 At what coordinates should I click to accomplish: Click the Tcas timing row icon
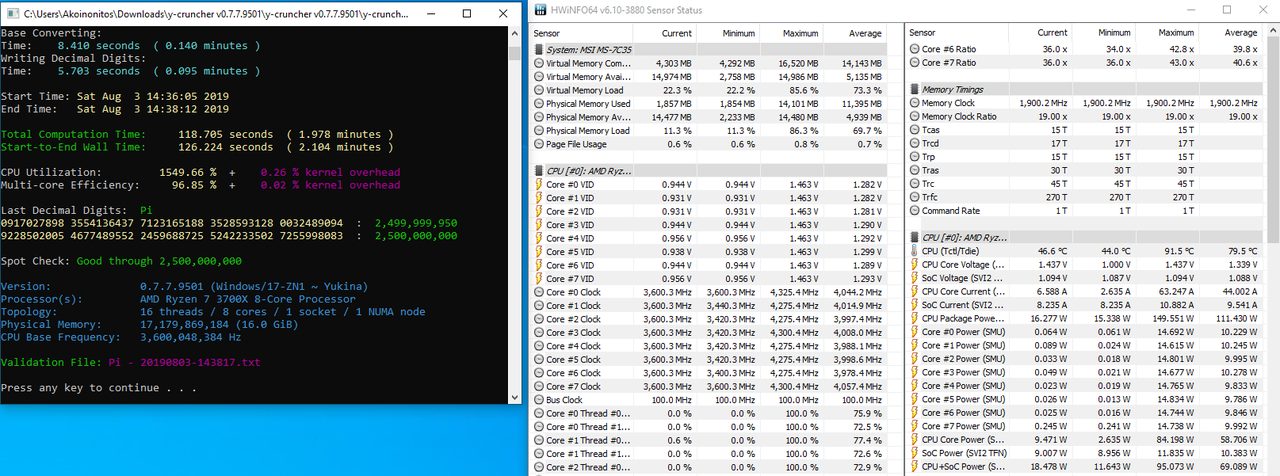(914, 130)
